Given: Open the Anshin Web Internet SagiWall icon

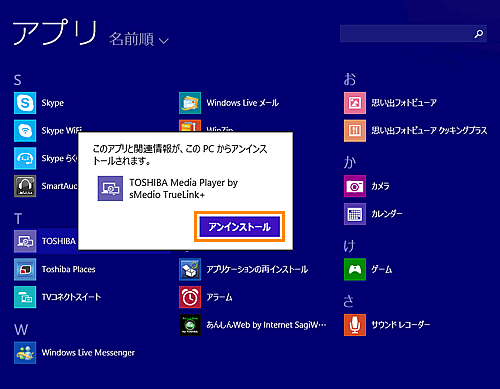Looking at the screenshot, I should pos(190,325).
